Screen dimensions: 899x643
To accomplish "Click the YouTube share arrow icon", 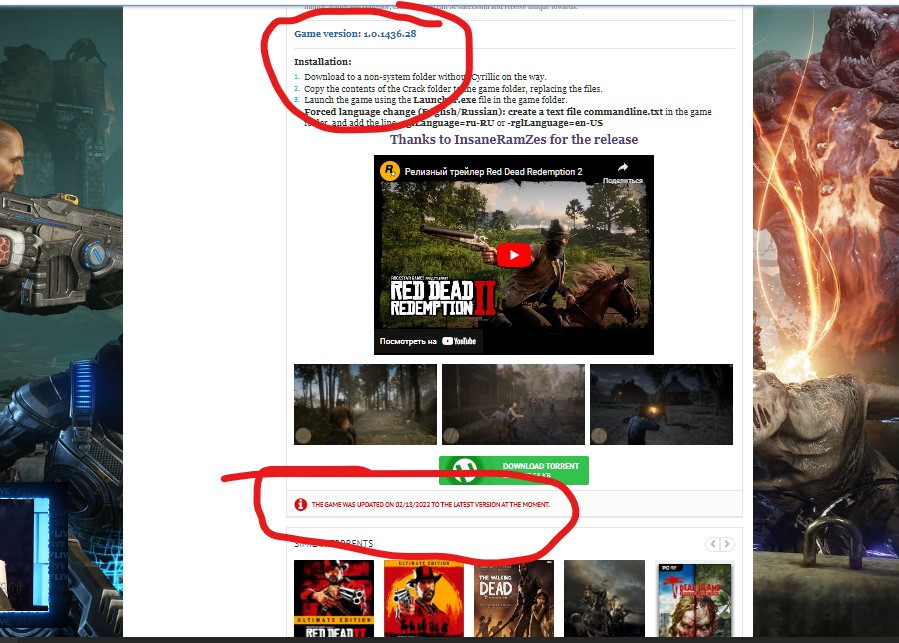I will (x=622, y=168).
